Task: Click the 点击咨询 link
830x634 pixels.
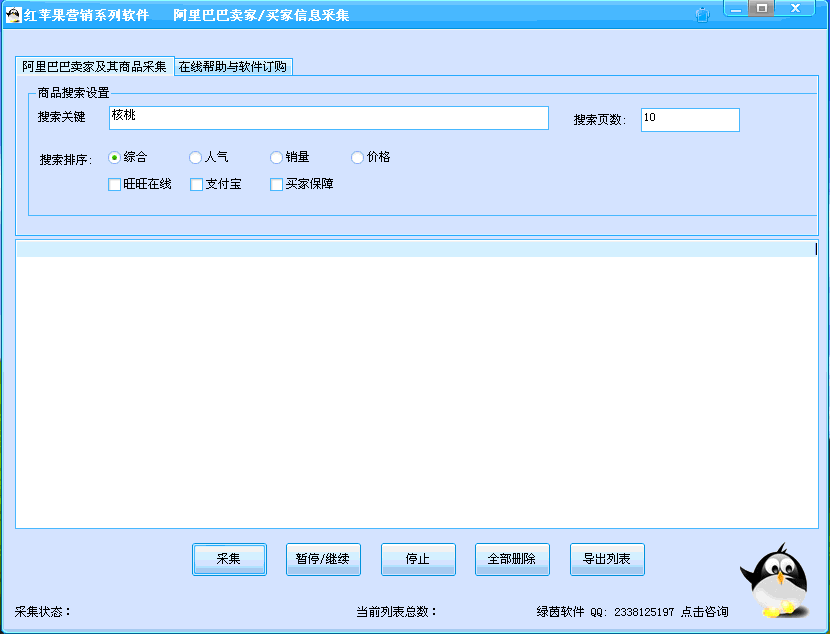Action: pos(705,612)
